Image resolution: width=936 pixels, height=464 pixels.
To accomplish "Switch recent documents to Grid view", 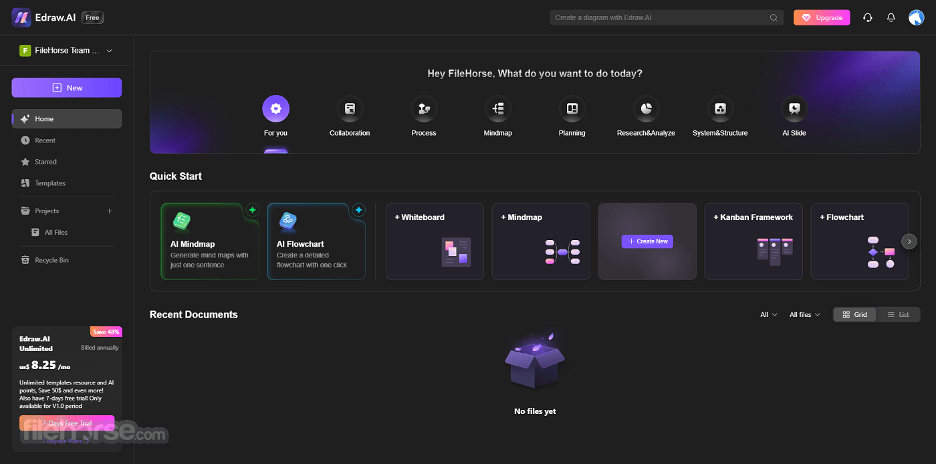I will pyautogui.click(x=855, y=315).
